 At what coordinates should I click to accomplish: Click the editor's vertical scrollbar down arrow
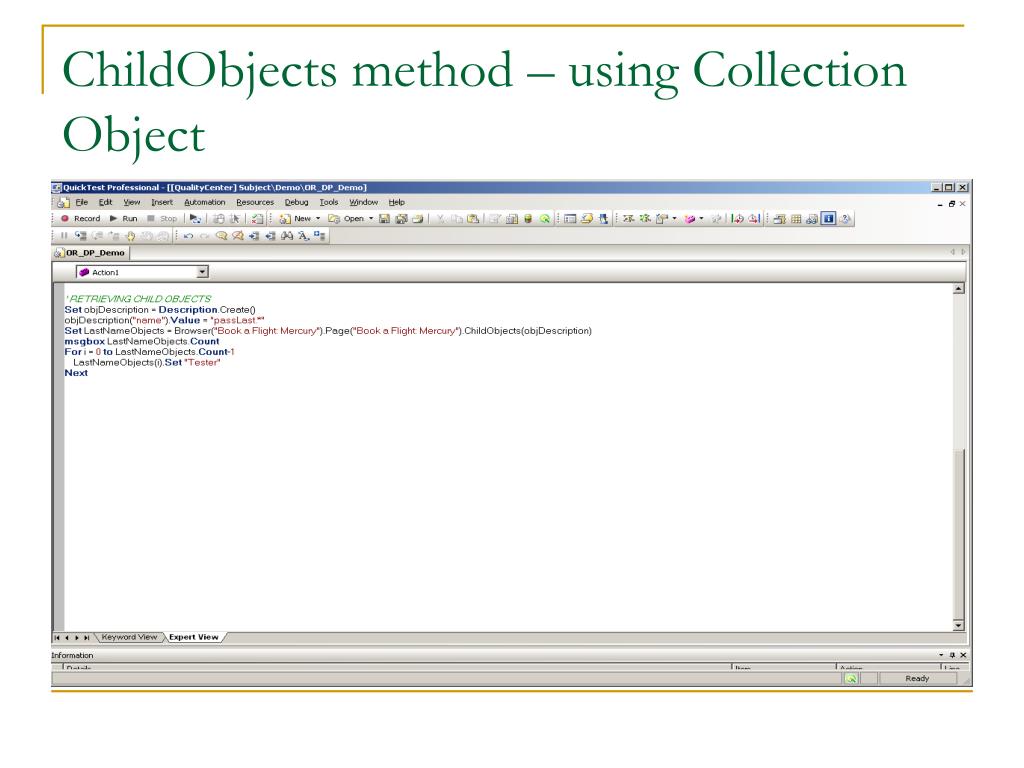point(960,625)
